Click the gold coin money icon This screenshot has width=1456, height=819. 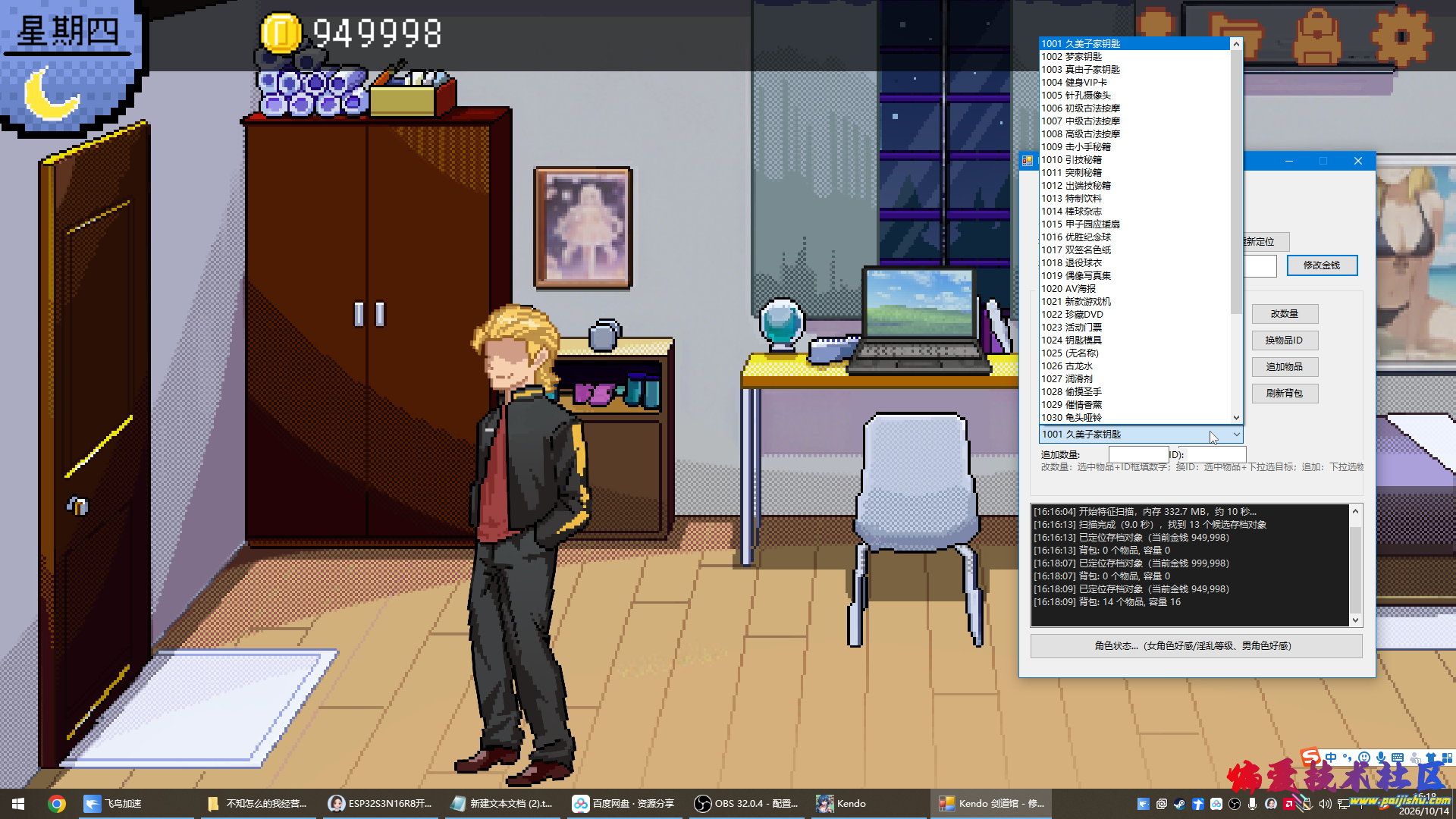281,33
